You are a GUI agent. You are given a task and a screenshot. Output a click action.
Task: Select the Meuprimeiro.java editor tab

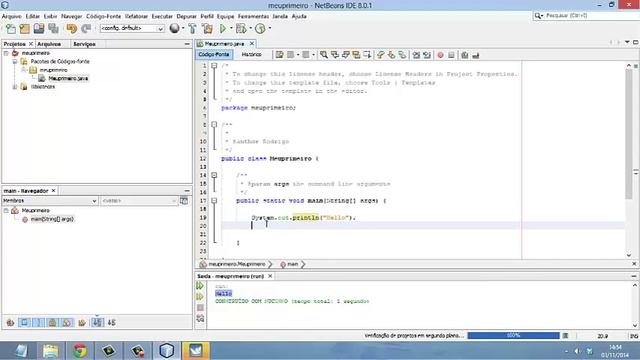click(224, 44)
